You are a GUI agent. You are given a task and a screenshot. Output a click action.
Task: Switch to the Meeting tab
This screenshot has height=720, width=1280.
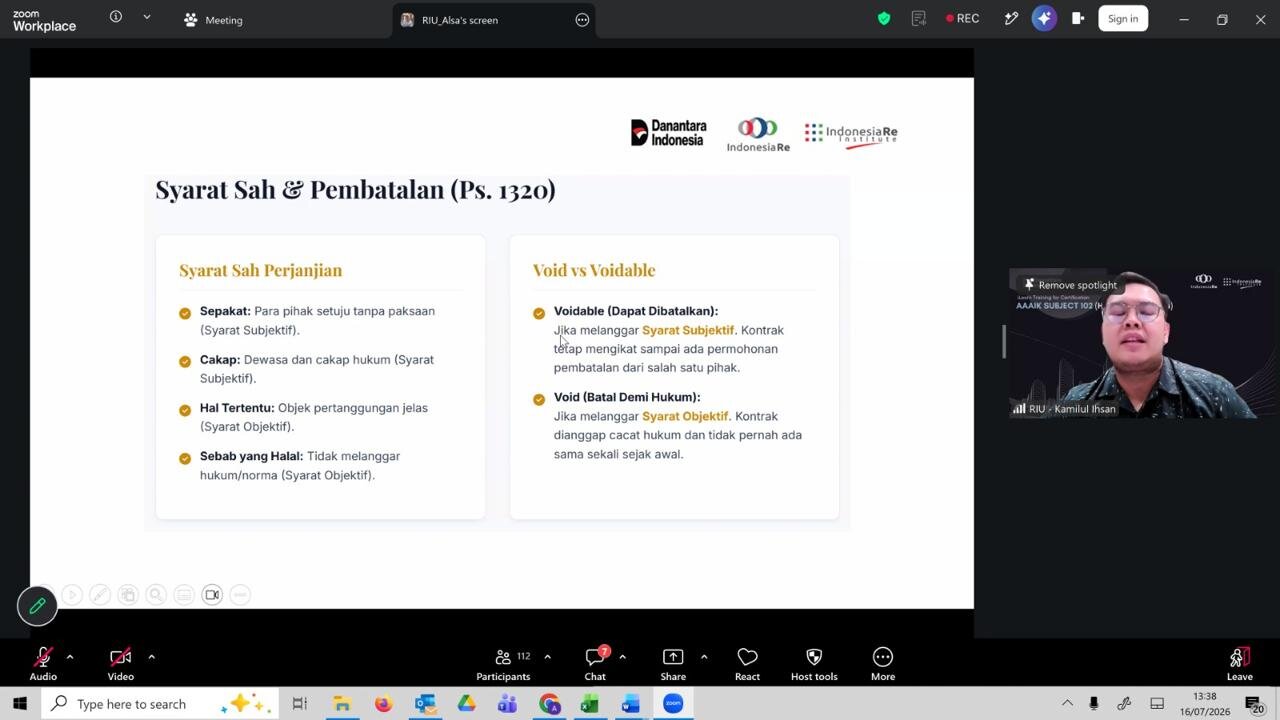213,20
